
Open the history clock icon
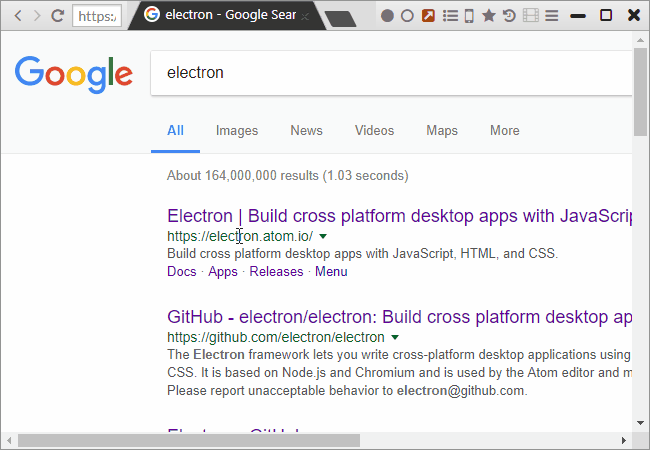[509, 16]
